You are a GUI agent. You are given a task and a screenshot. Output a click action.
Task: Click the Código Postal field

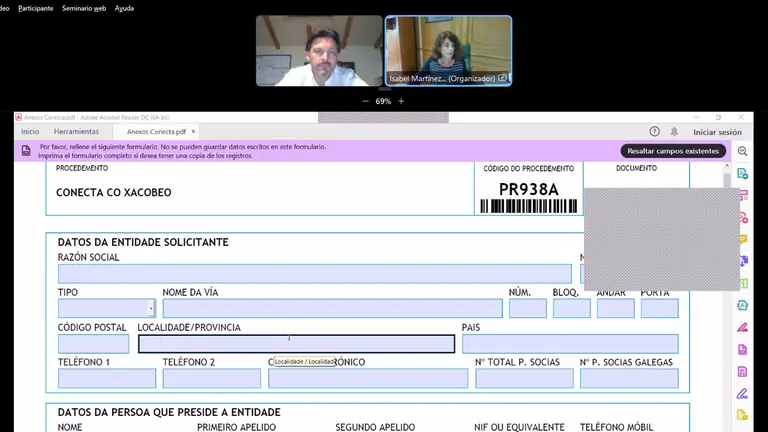tap(93, 344)
